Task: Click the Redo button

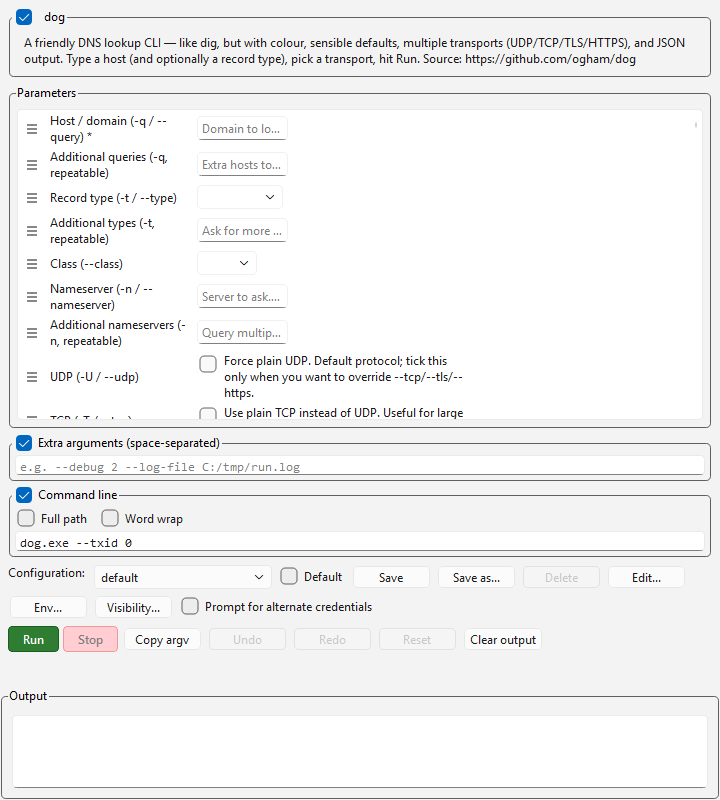Action: 332,639
